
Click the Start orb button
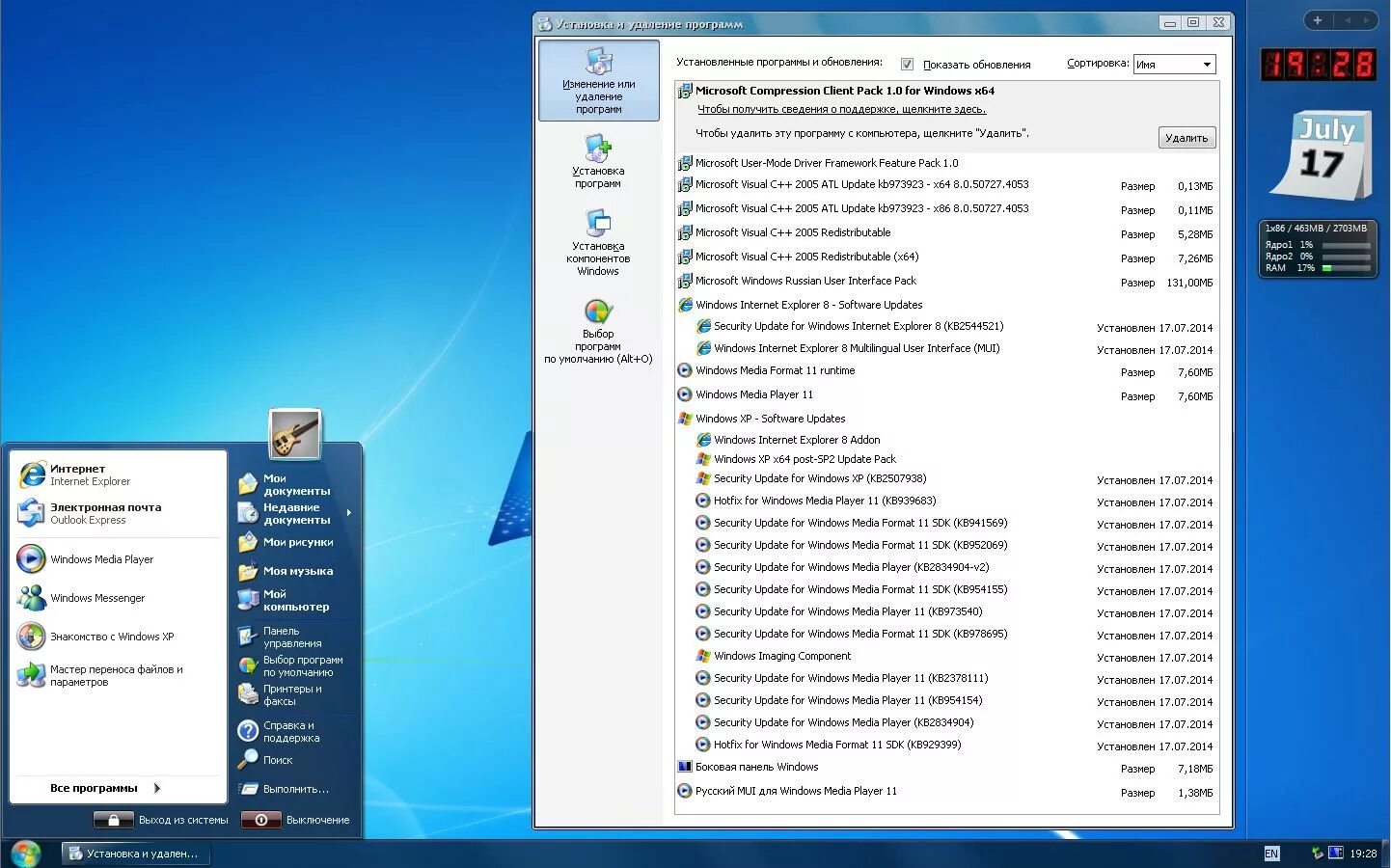[x=25, y=854]
